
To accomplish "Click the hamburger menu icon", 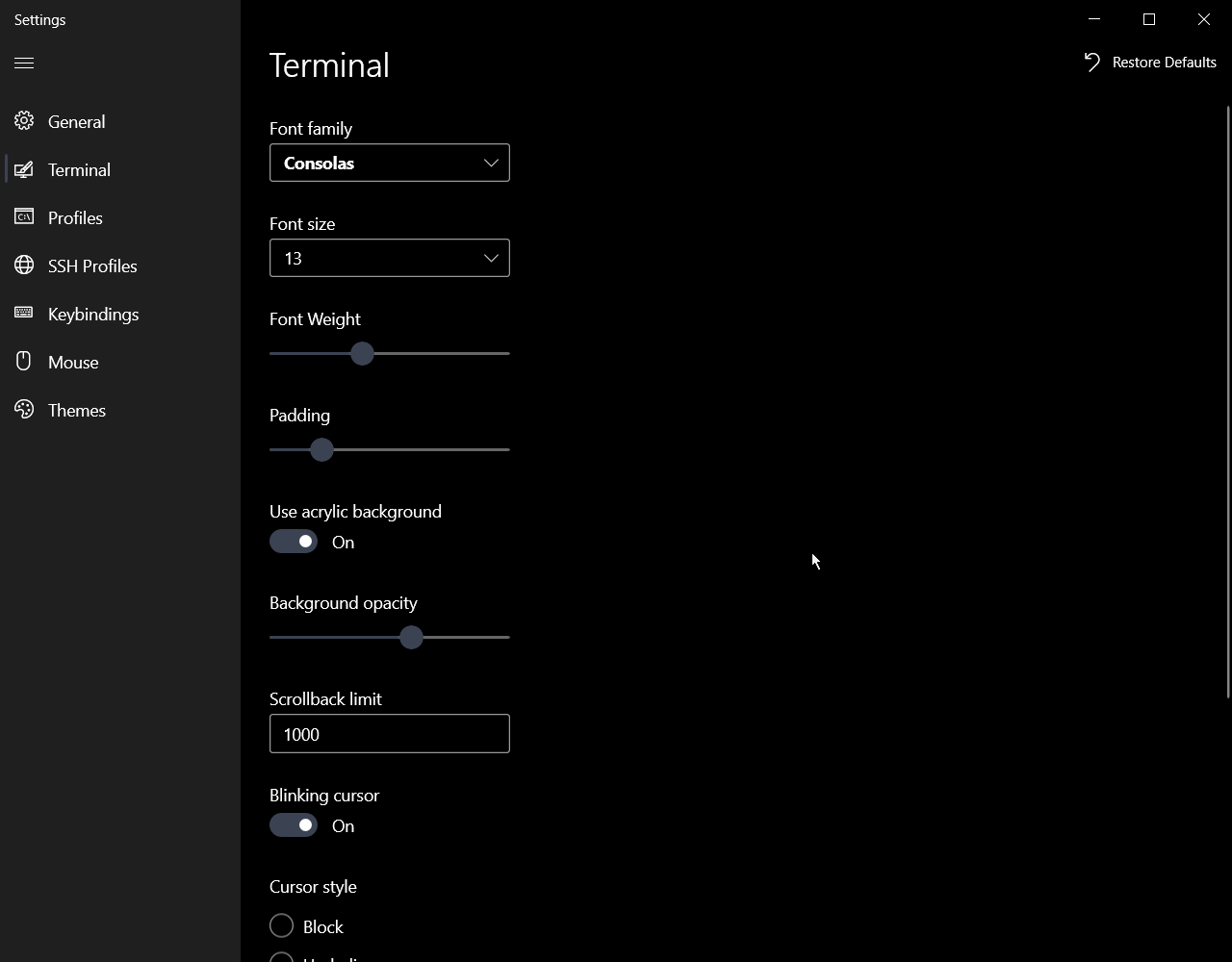I will point(24,63).
